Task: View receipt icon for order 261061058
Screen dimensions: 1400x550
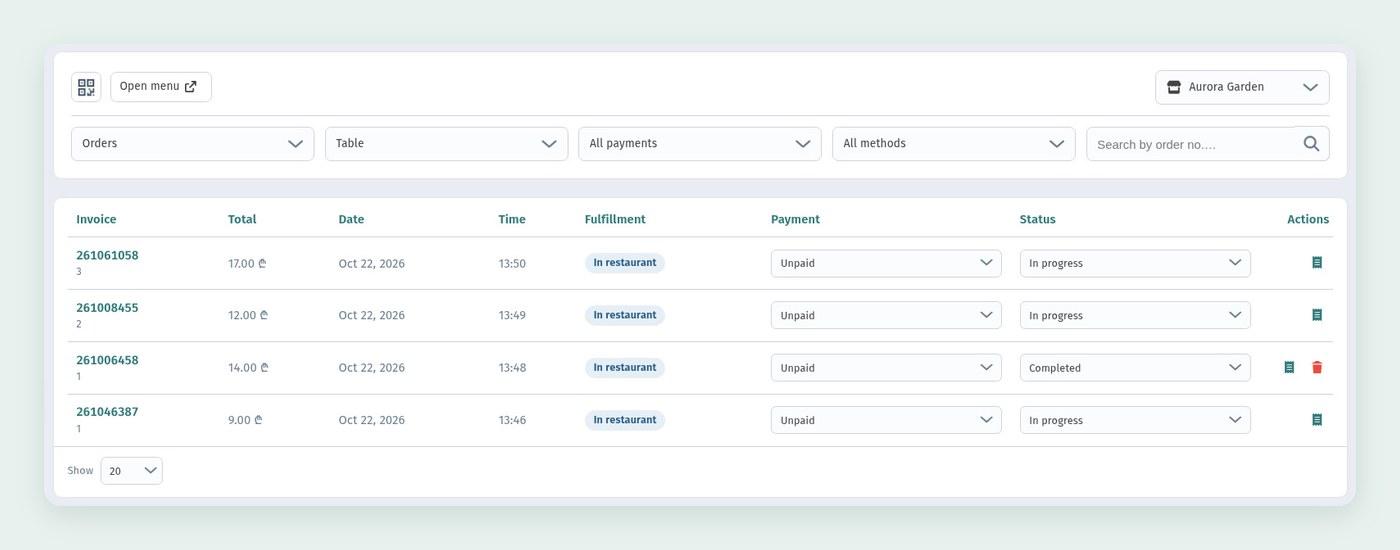Action: (x=1317, y=262)
